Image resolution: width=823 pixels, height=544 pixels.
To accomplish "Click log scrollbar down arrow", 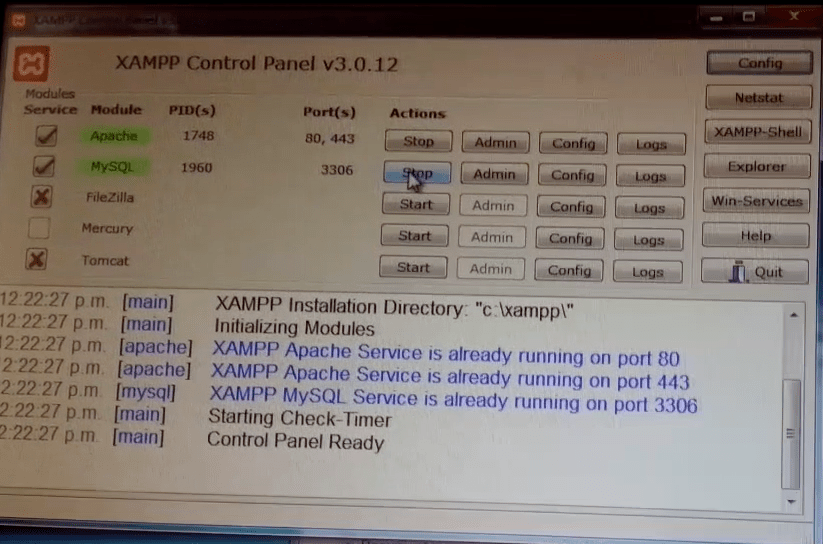I will [x=791, y=501].
